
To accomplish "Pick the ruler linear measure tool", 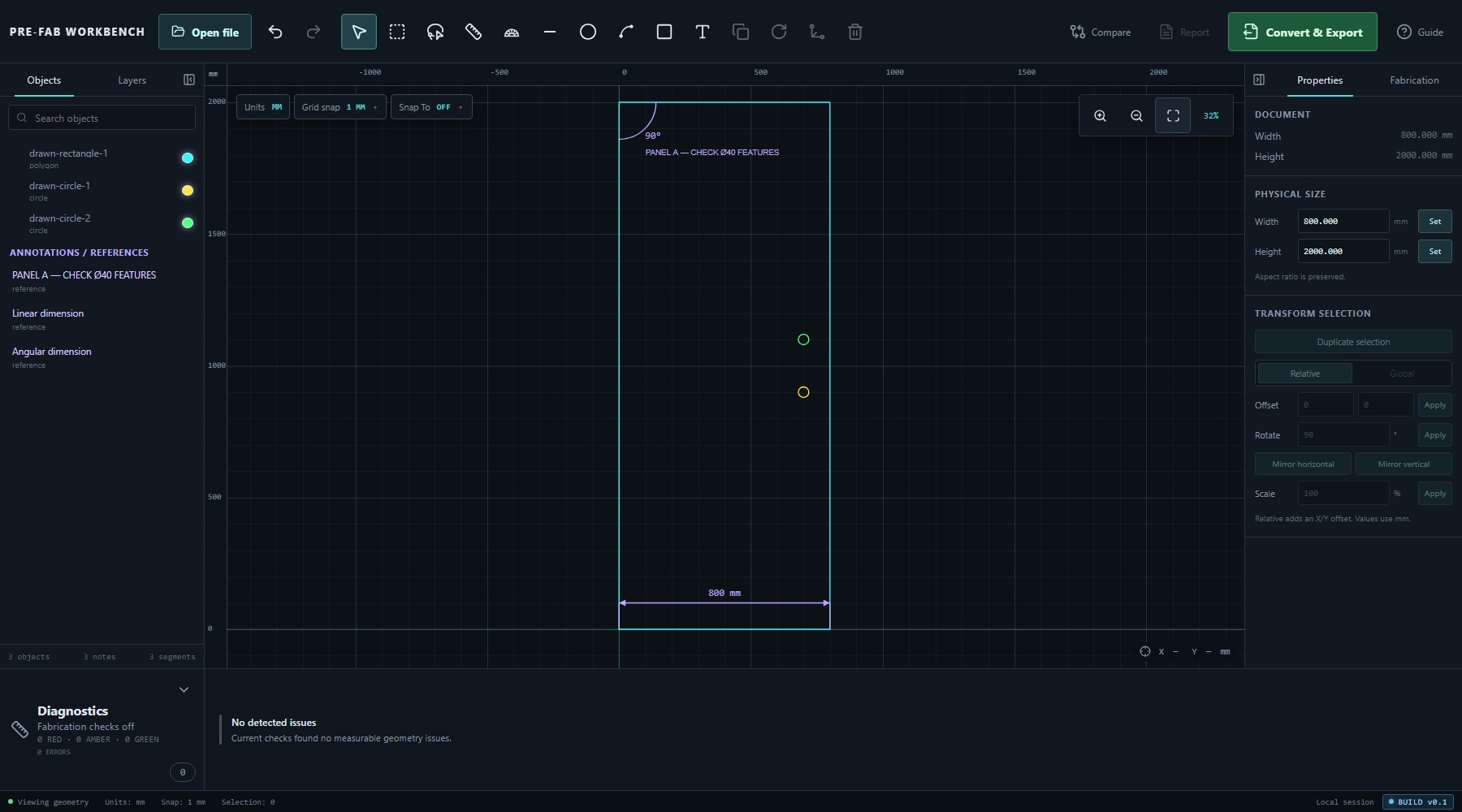I will tap(474, 32).
